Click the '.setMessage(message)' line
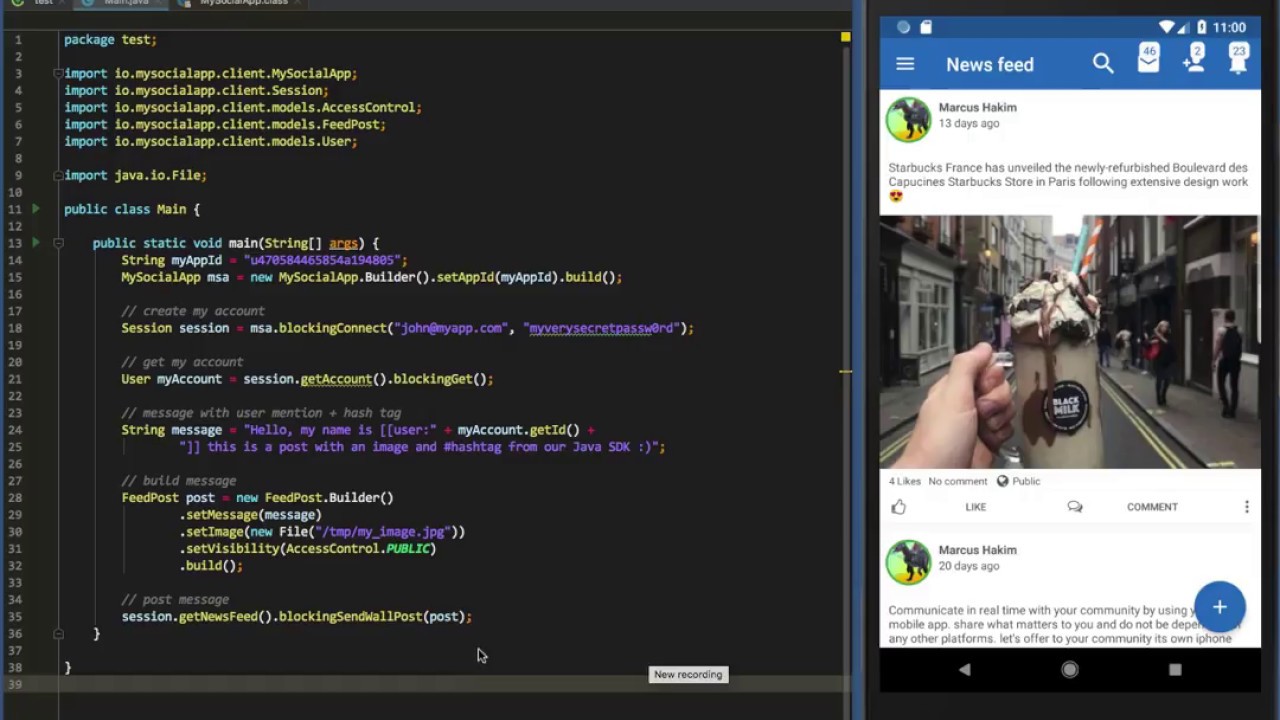Viewport: 1280px width, 720px height. [250, 515]
